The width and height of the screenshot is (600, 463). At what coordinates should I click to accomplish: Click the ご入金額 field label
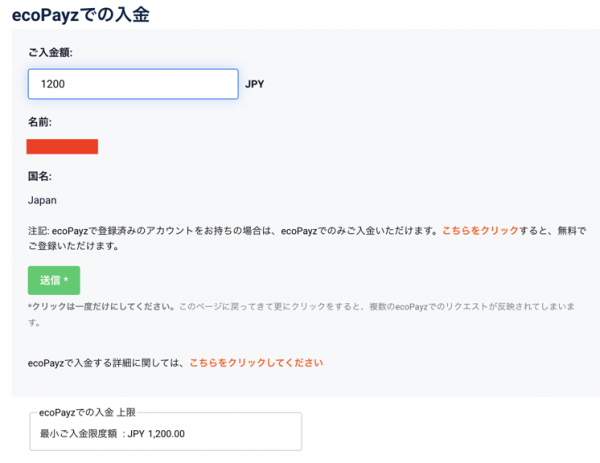point(50,52)
